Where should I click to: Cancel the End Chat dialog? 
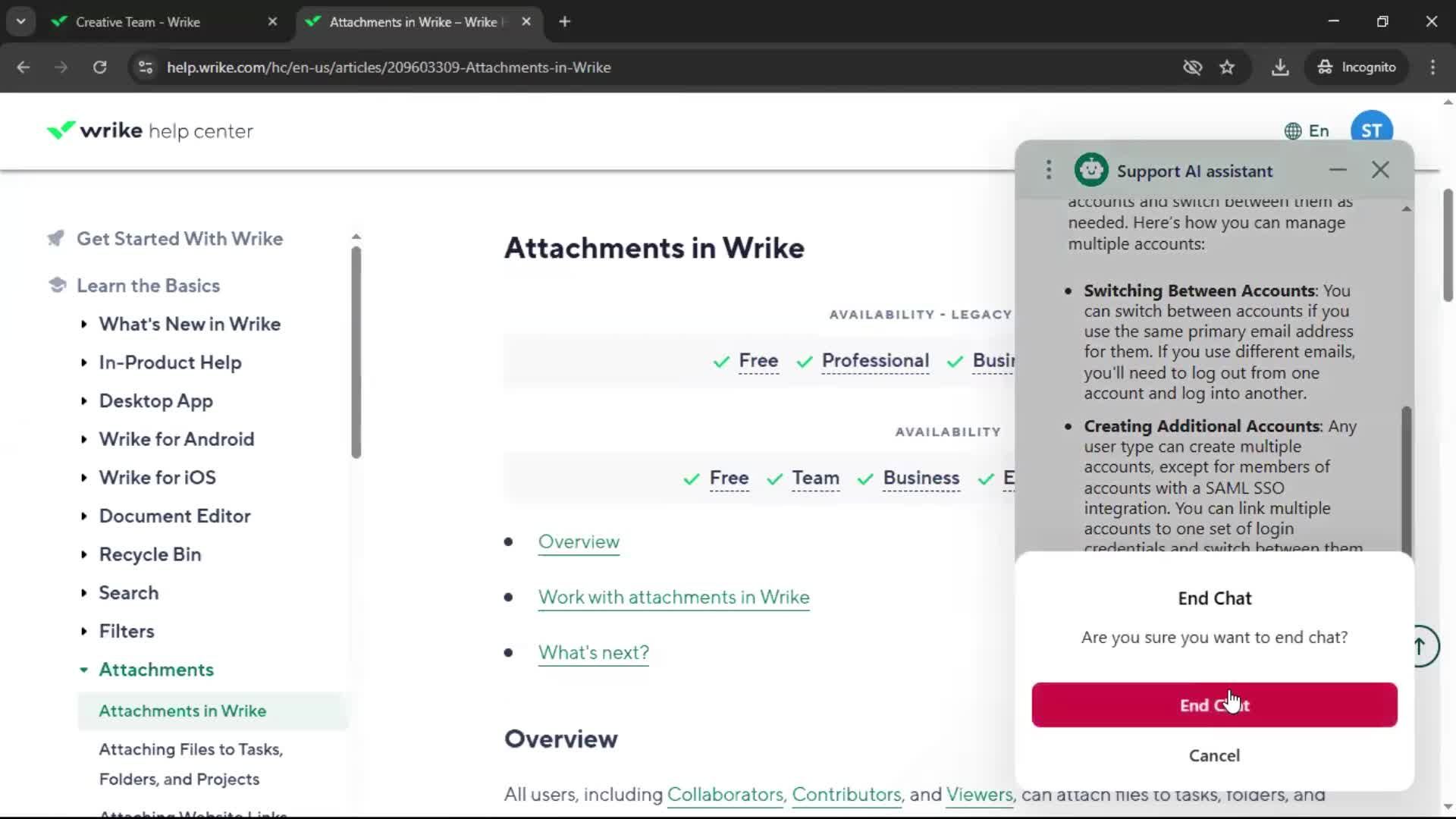click(1214, 755)
